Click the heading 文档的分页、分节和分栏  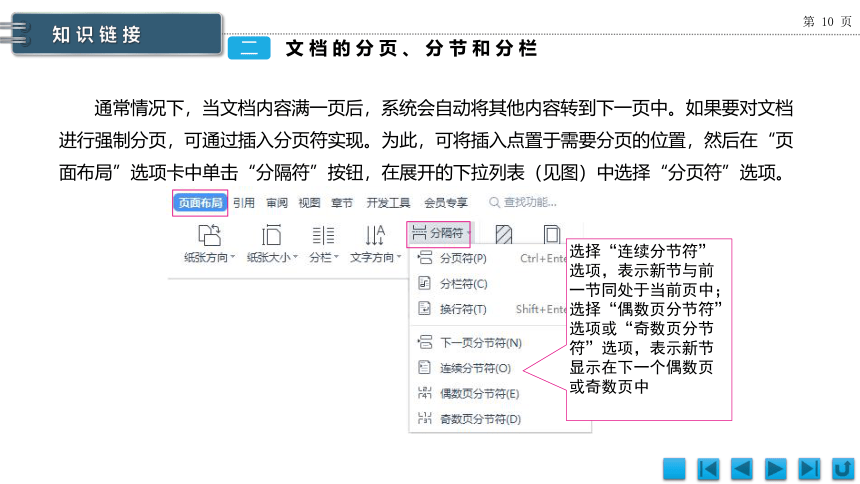411,48
